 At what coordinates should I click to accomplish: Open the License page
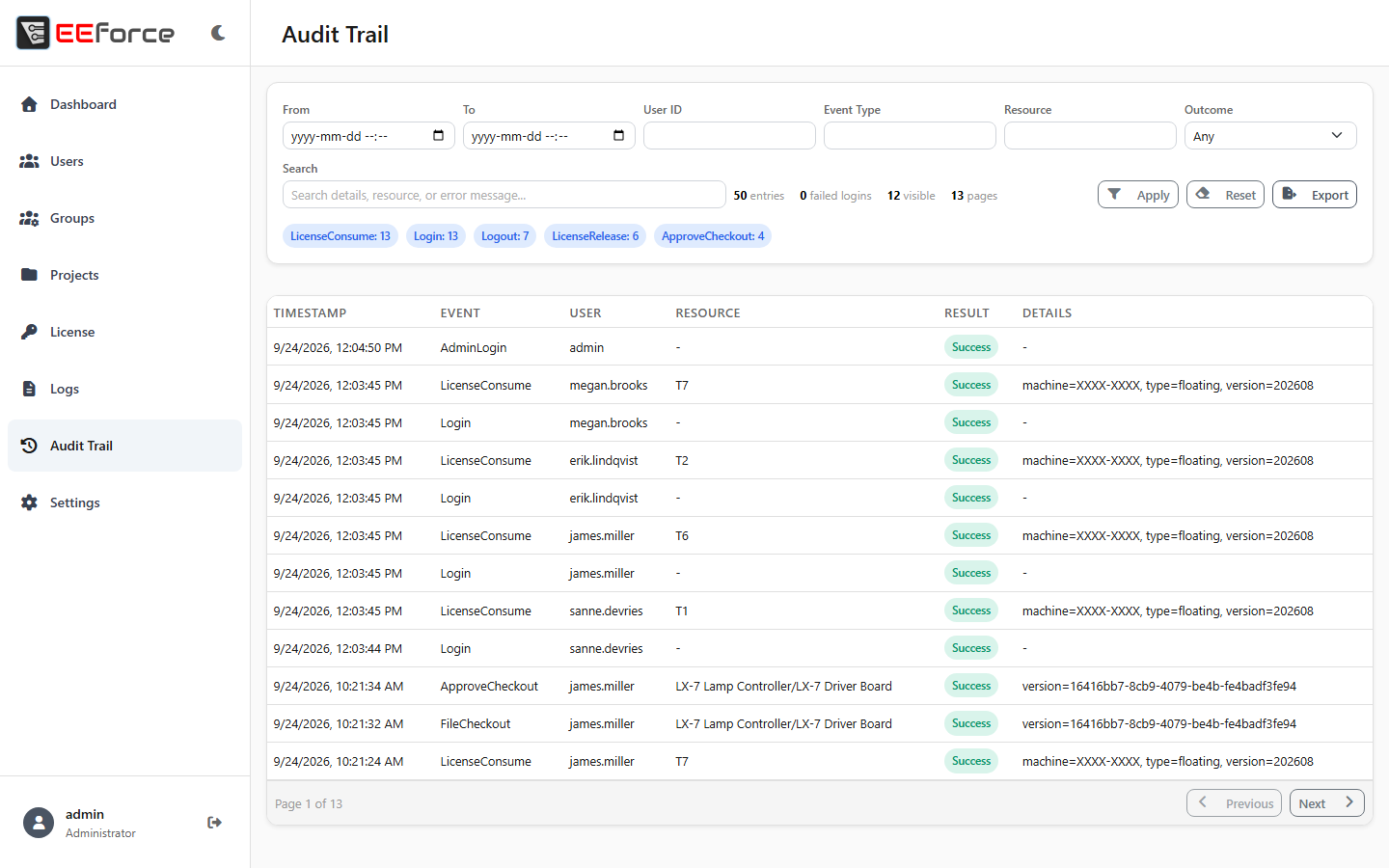coord(124,332)
